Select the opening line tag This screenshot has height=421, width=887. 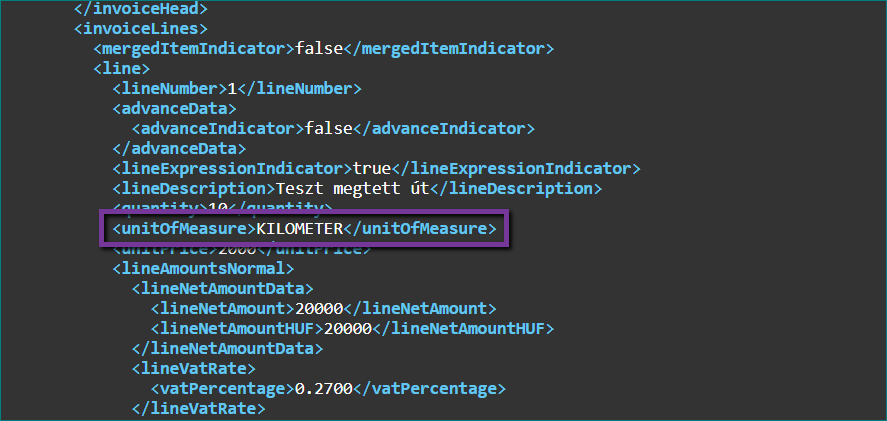(x=122, y=68)
